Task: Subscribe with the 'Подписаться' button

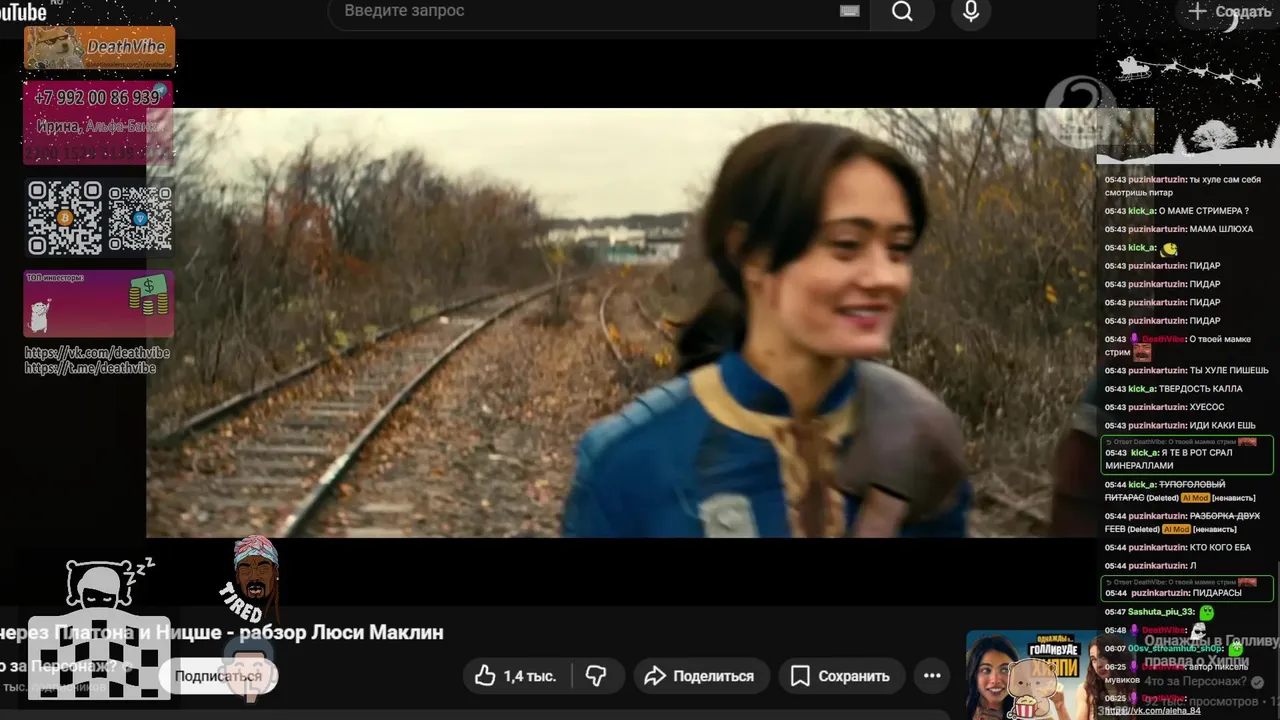Action: (x=218, y=676)
